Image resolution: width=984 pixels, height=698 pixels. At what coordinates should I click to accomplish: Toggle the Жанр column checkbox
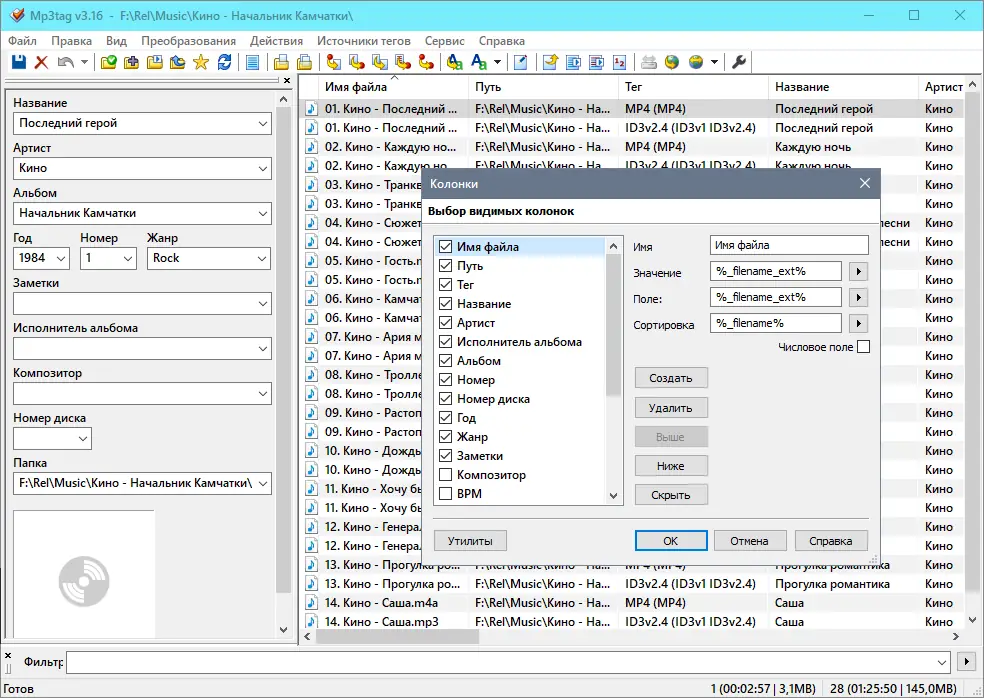(x=446, y=436)
